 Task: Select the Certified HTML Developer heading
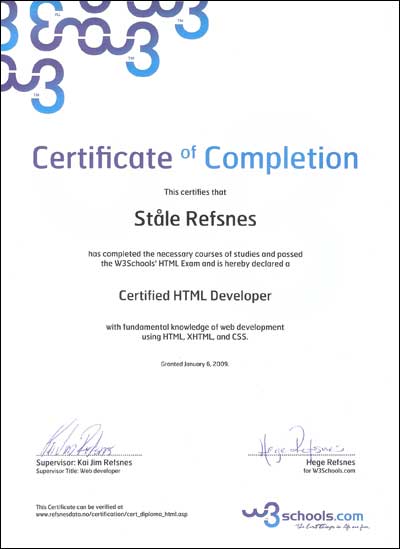(195, 296)
